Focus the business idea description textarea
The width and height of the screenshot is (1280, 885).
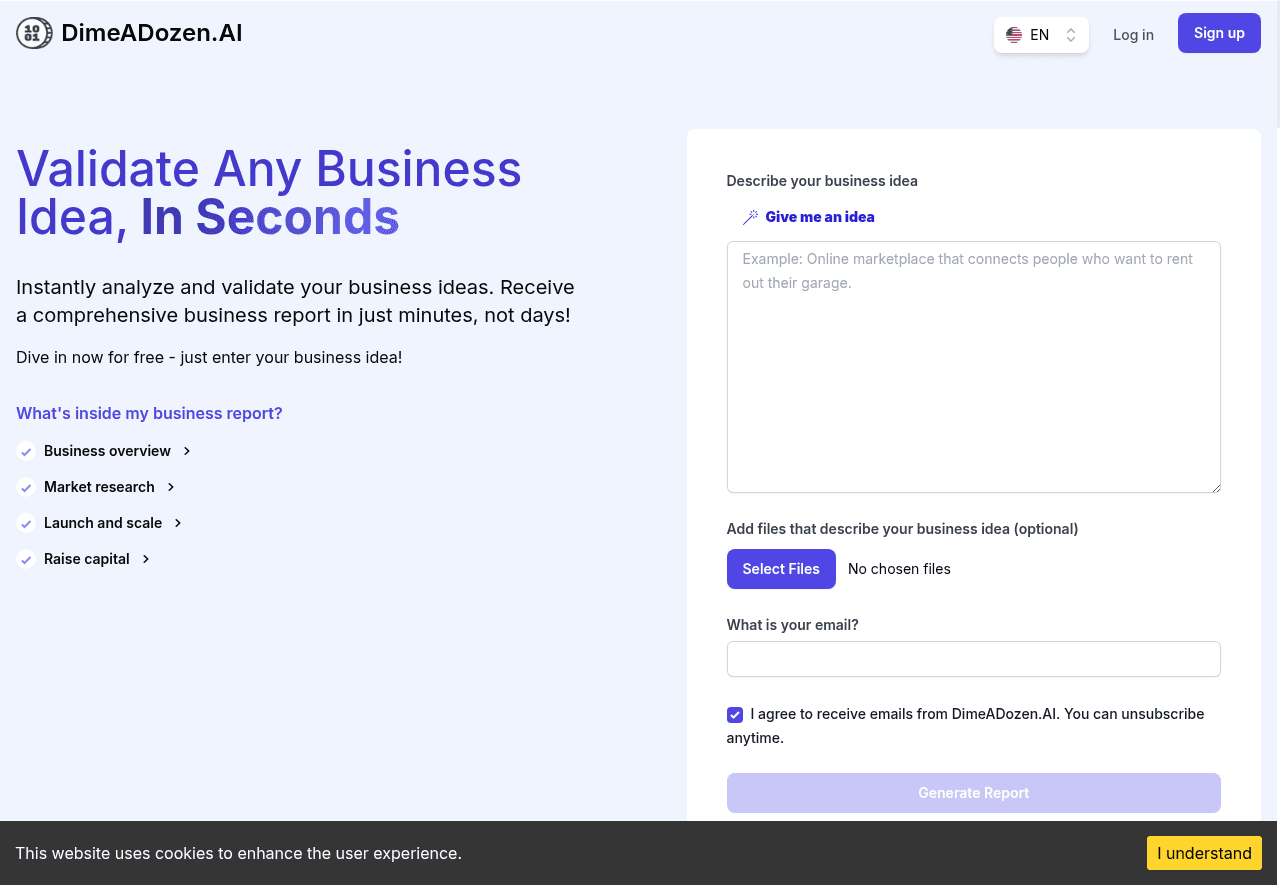click(973, 367)
